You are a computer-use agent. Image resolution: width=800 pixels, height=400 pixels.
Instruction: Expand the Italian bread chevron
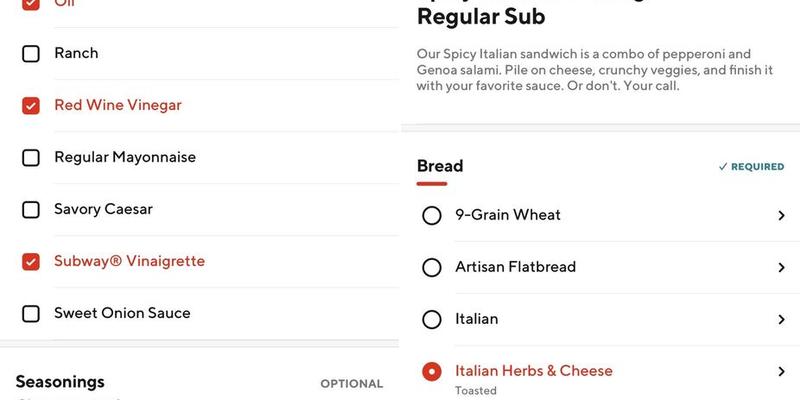781,319
